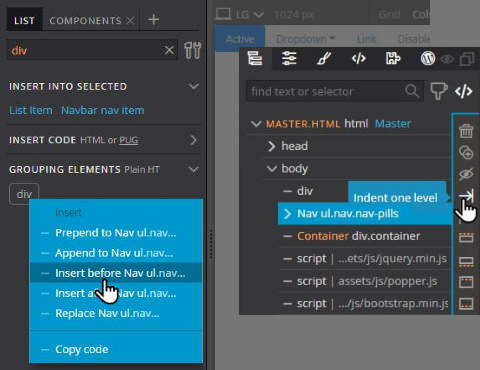Image resolution: width=480 pixels, height=370 pixels.
Task: Collapse the MASTER.HTML tree node
Action: (x=256, y=124)
